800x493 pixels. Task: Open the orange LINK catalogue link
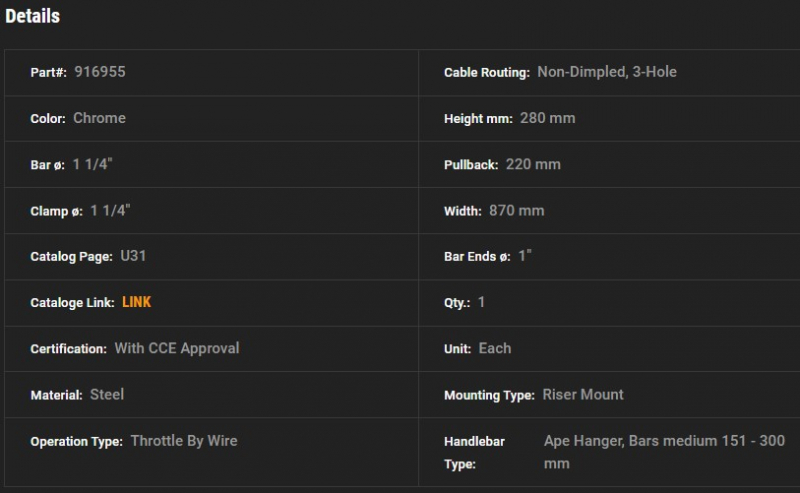tap(136, 302)
